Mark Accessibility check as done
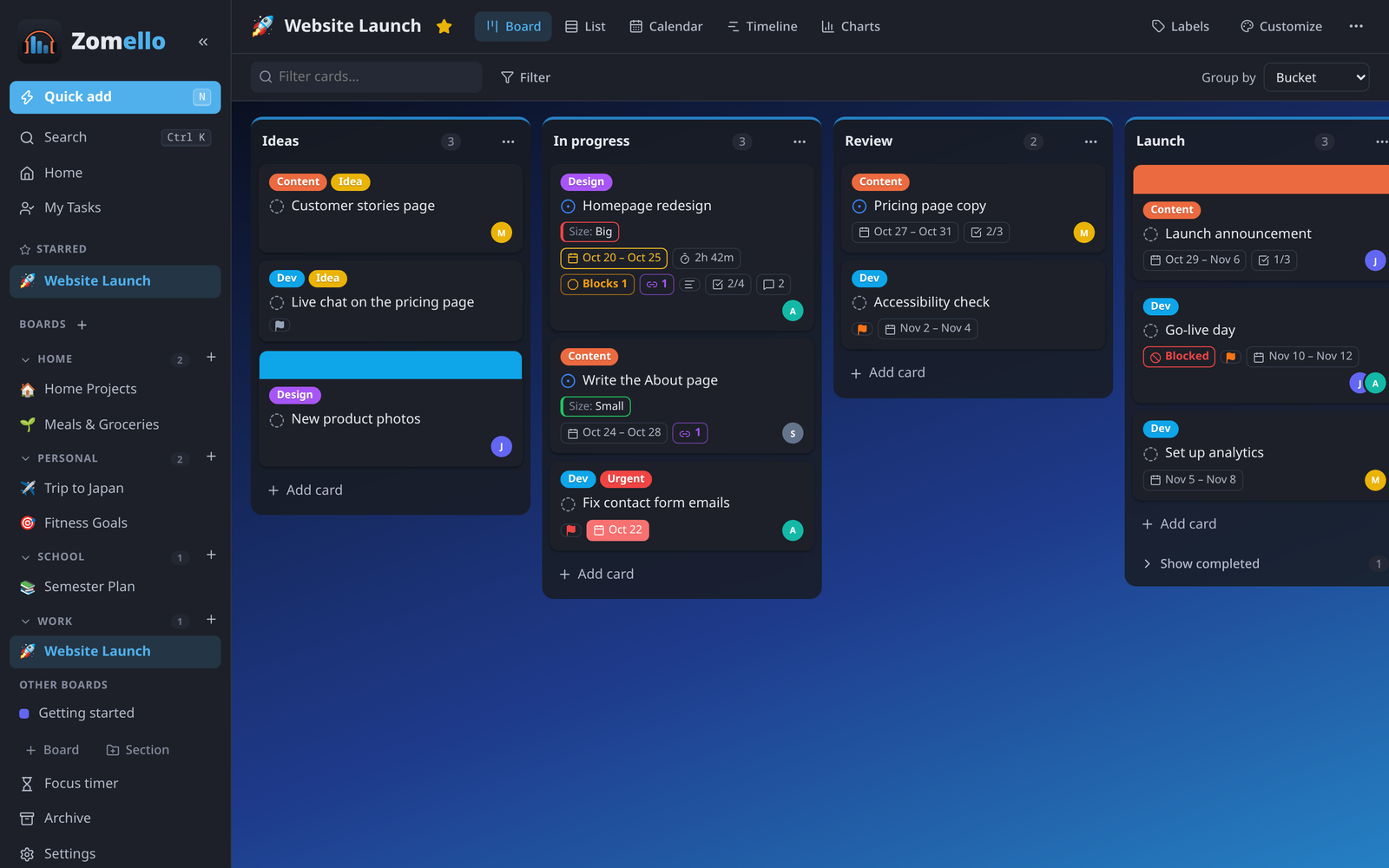Image resolution: width=1389 pixels, height=868 pixels. (x=859, y=303)
